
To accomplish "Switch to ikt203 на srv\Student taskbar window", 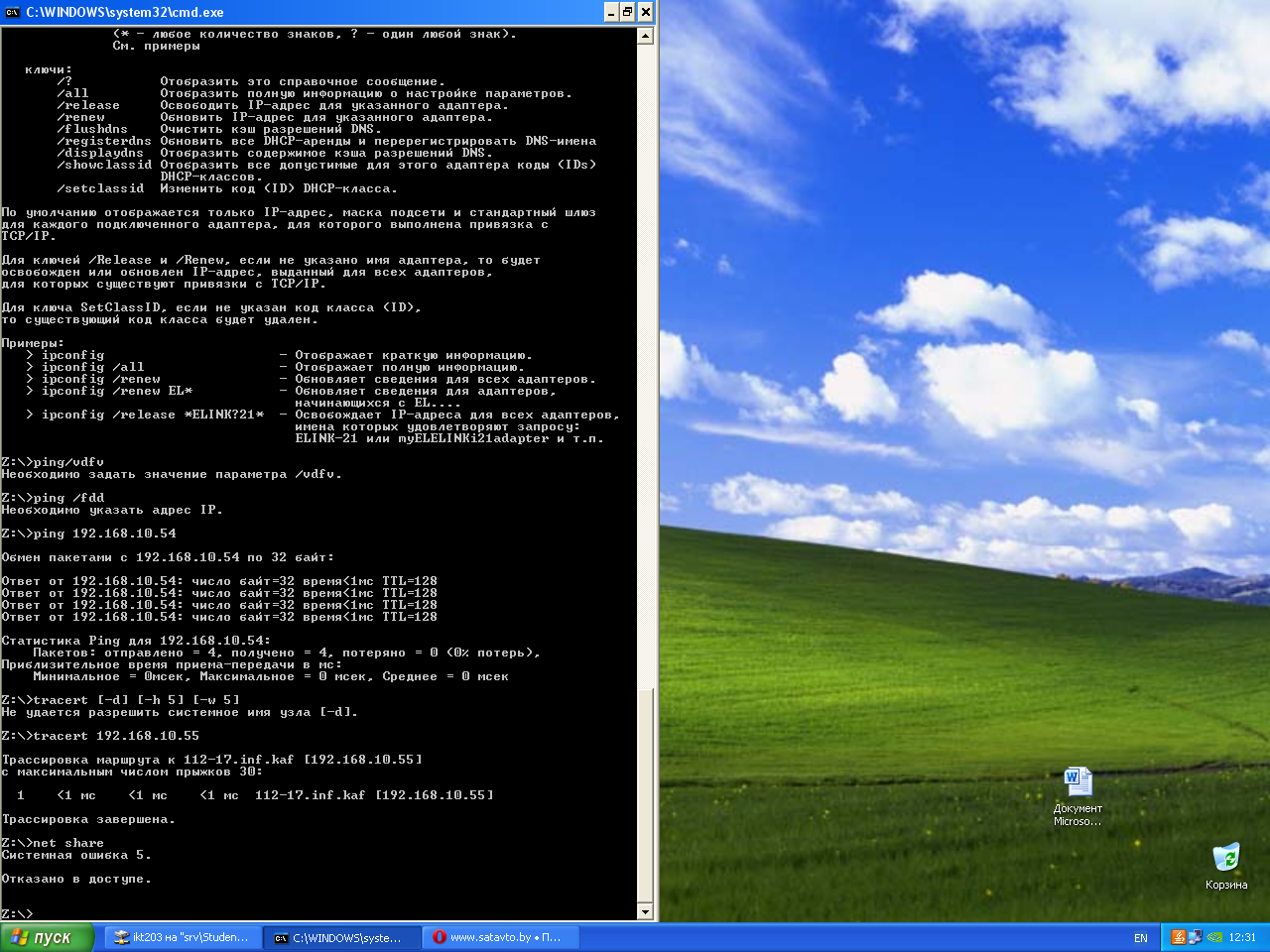I will tap(182, 937).
